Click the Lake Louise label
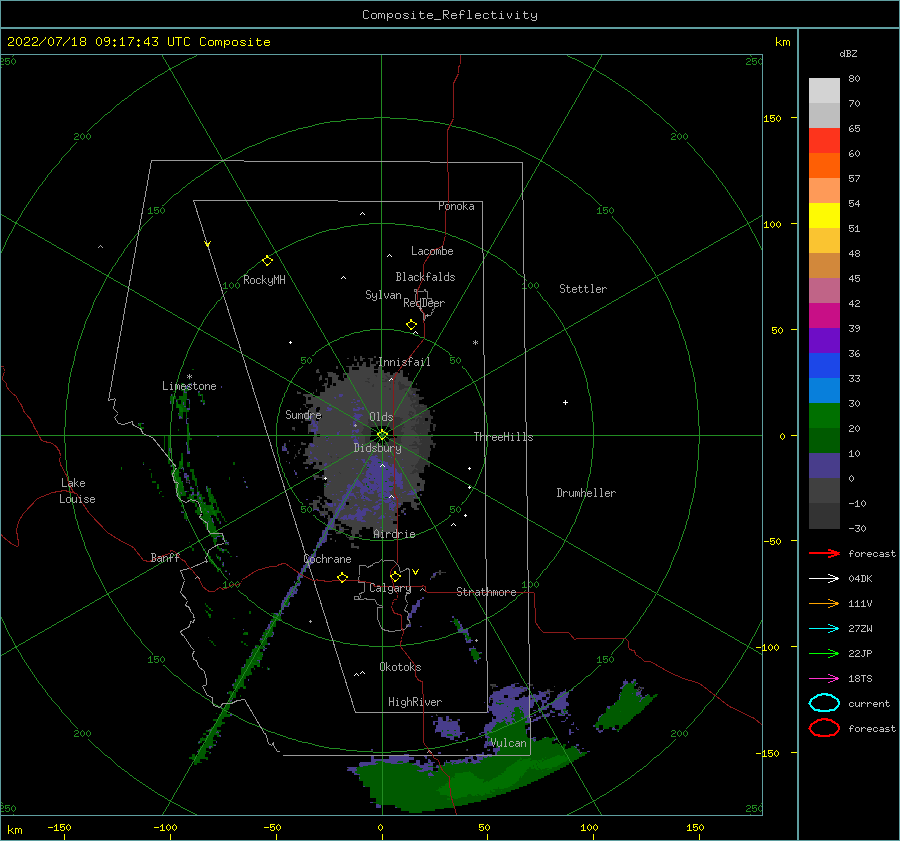Image resolution: width=900 pixels, height=841 pixels. point(77,491)
